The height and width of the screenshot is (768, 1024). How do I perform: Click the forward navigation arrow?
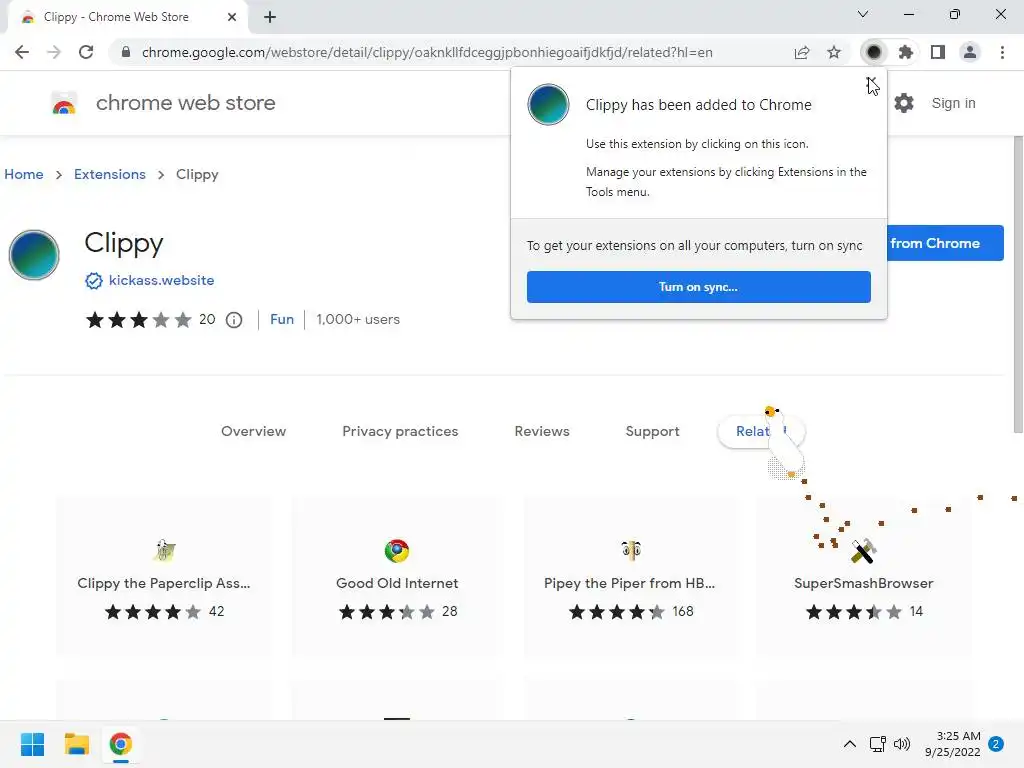point(54,52)
